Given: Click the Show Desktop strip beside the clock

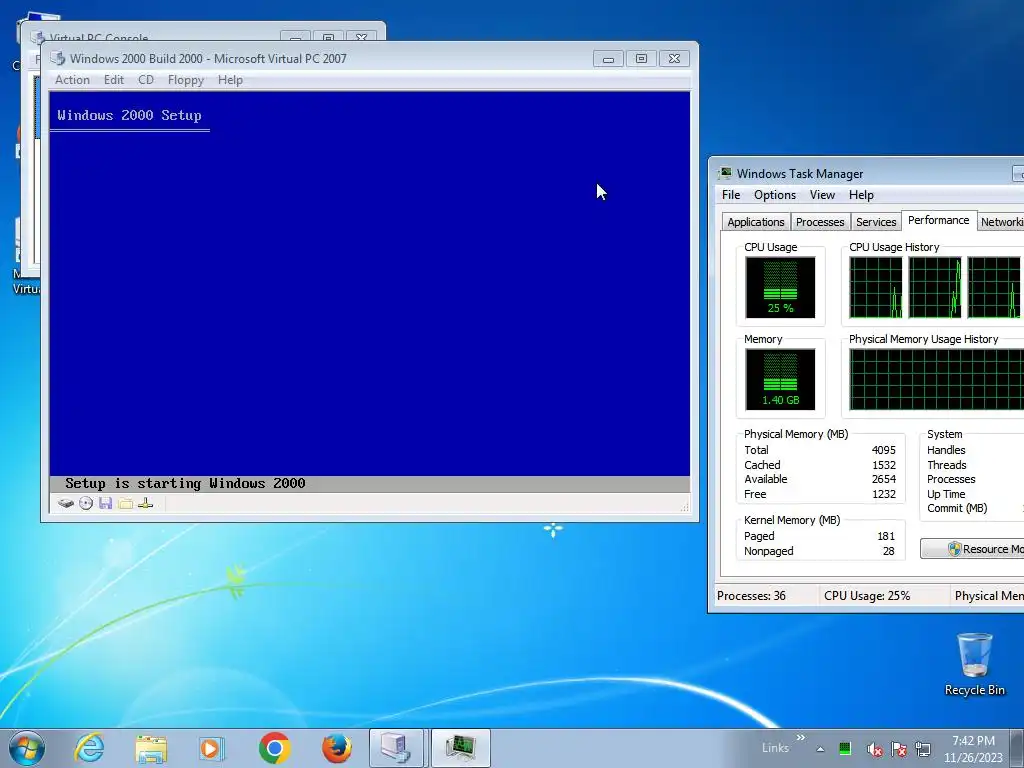Looking at the screenshot, I should pos(1019,748).
